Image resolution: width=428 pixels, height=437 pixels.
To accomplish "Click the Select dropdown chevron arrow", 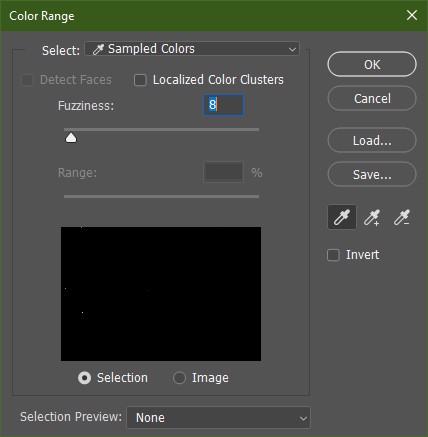I will (292, 50).
